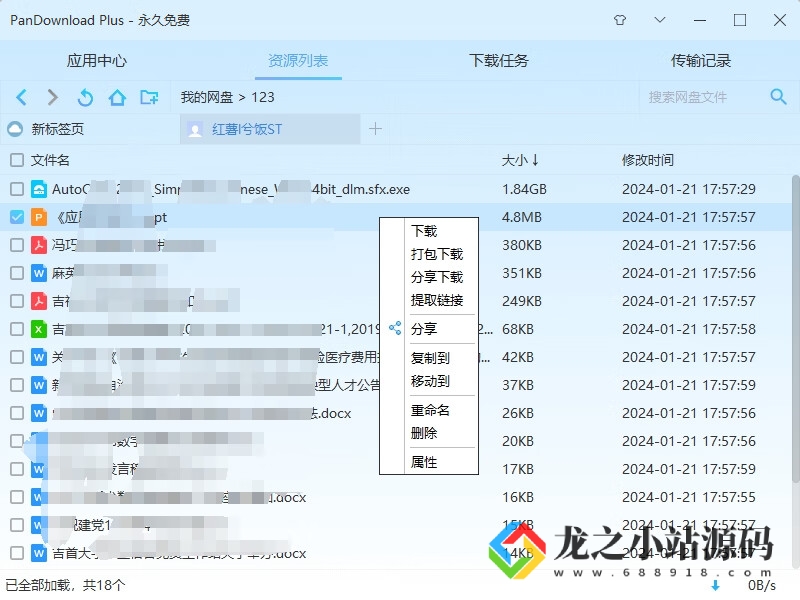Open the title bar dropdown chevron menu

660,20
